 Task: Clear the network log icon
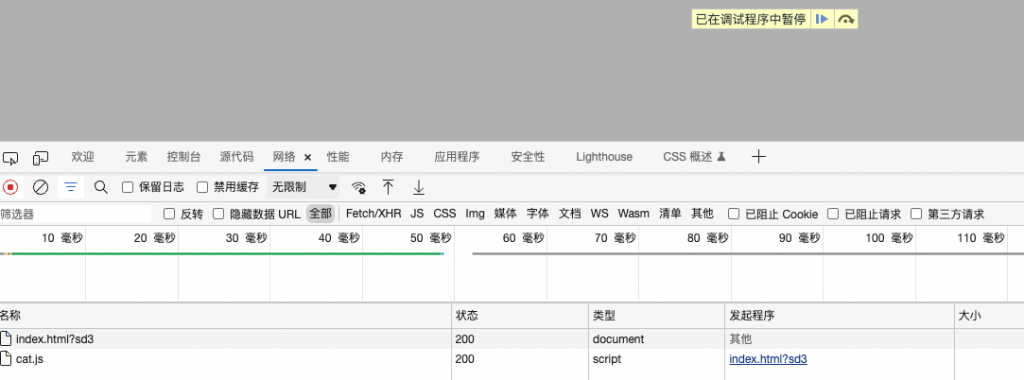tap(40, 187)
